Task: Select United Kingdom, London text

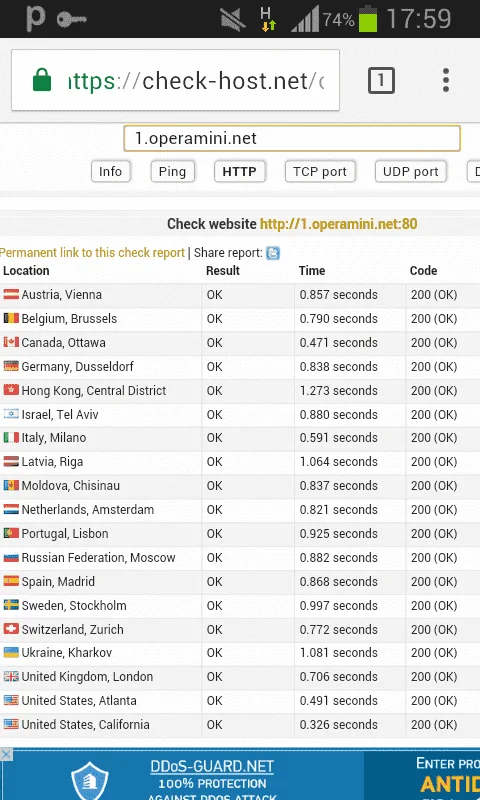Action: pos(87,676)
